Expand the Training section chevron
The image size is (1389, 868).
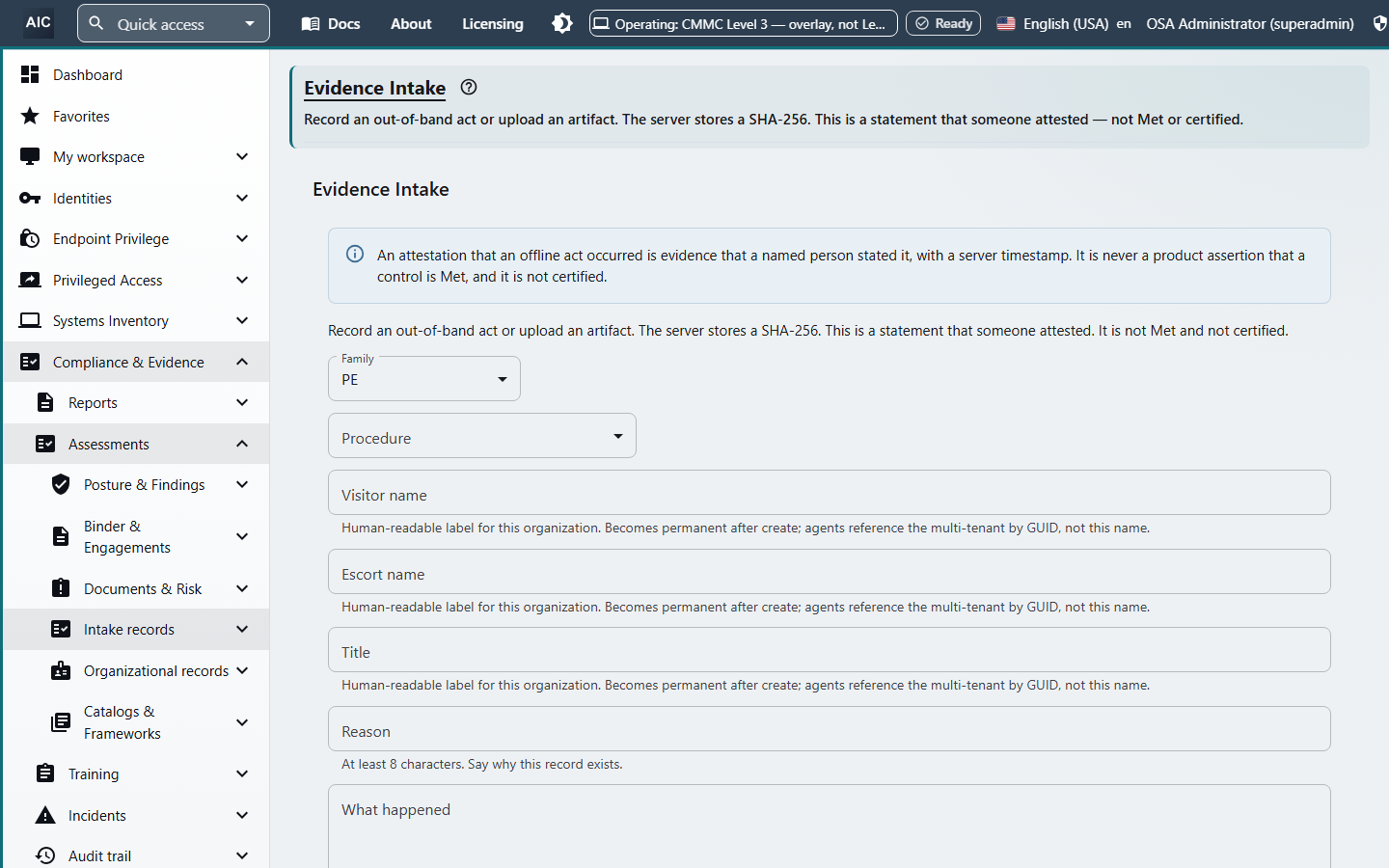242,773
